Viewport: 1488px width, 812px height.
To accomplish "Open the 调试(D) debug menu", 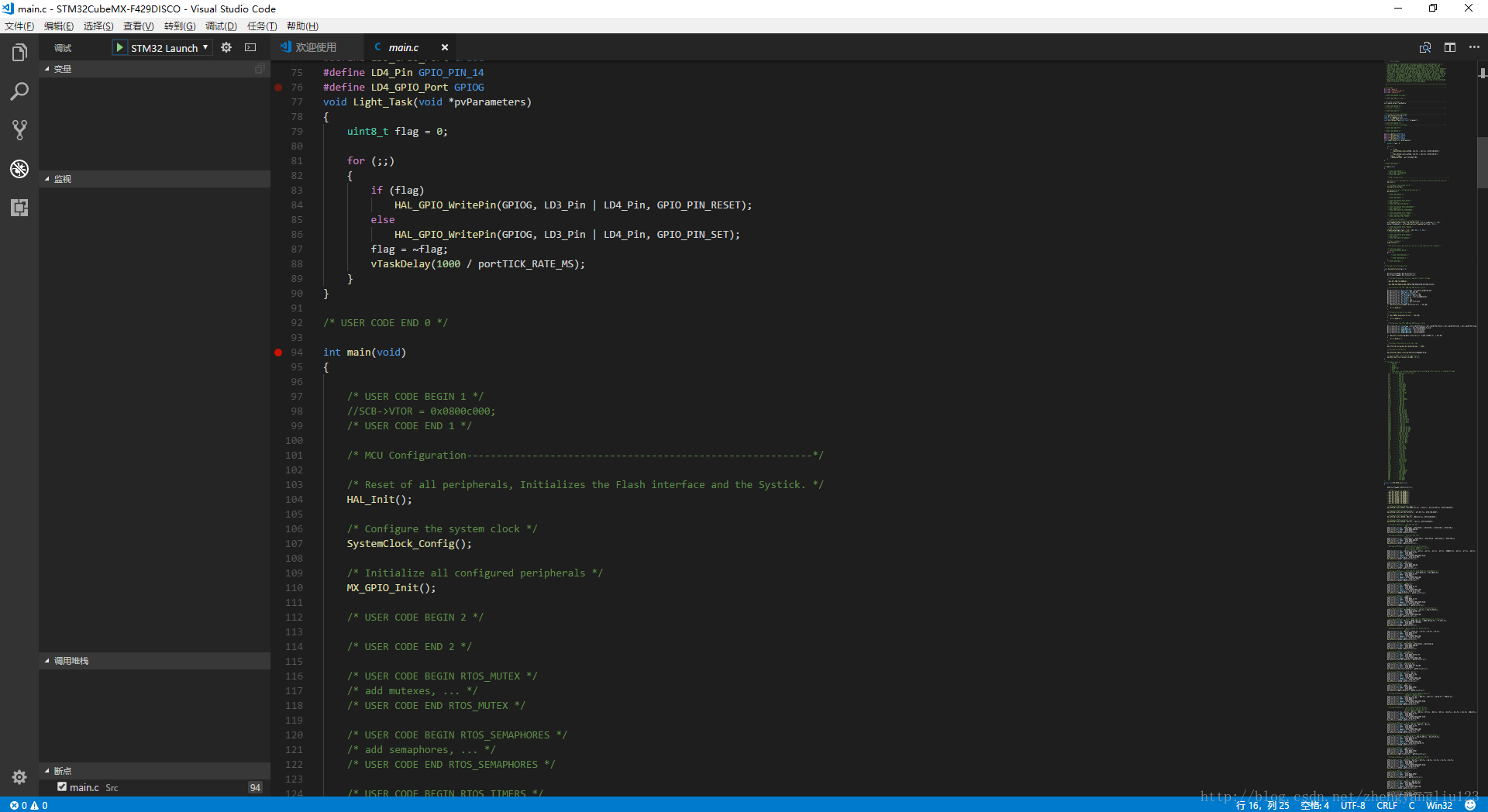I will pos(221,26).
